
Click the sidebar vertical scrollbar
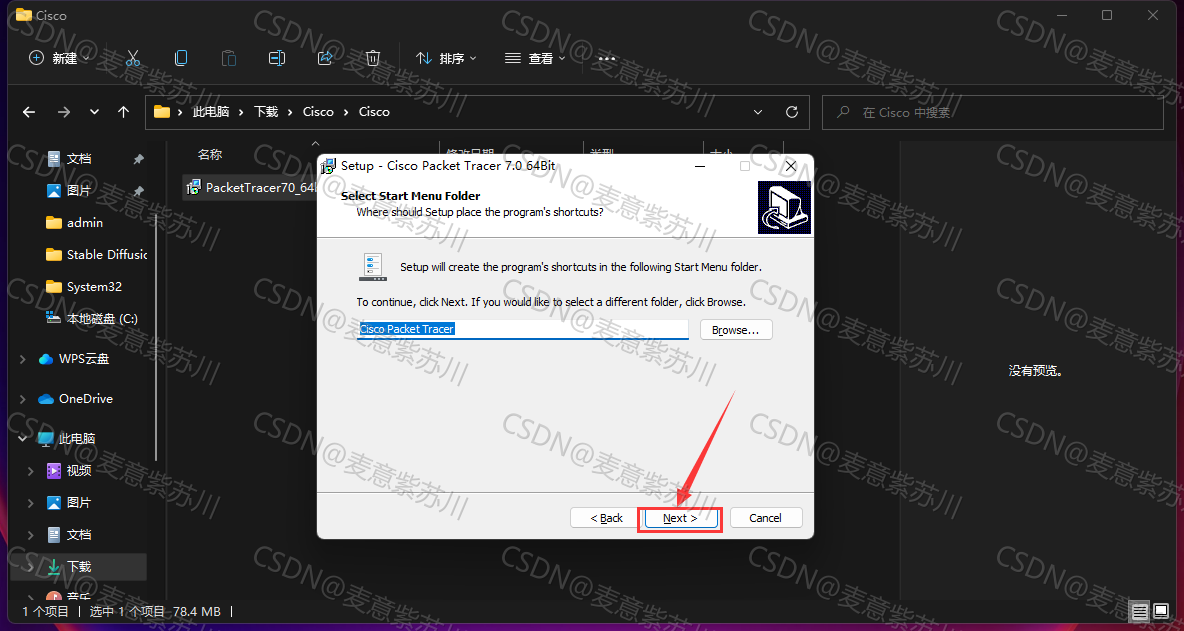[156, 337]
